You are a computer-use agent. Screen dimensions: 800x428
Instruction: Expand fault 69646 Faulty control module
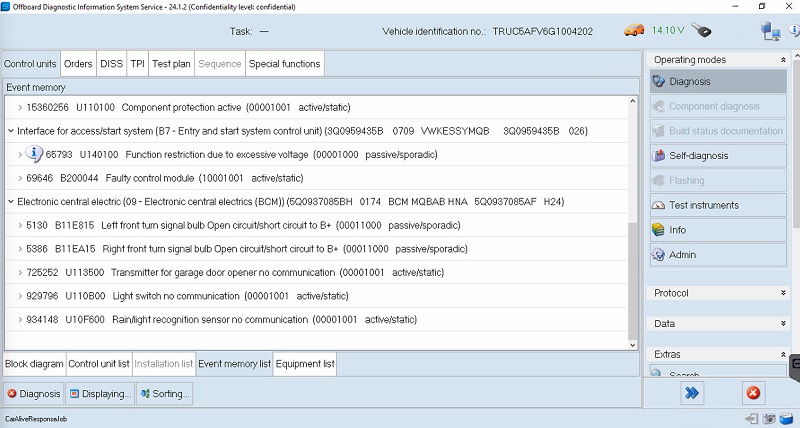pyautogui.click(x=20, y=178)
